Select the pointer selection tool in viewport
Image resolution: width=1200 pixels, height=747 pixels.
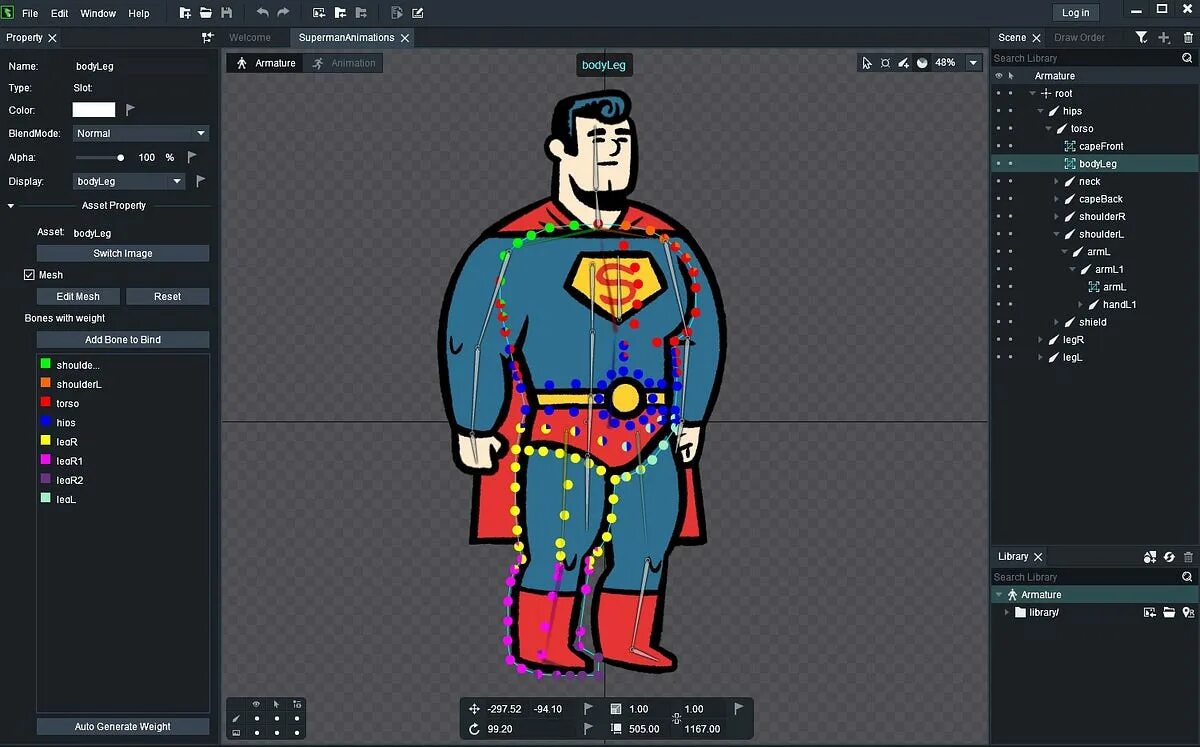pyautogui.click(x=867, y=62)
